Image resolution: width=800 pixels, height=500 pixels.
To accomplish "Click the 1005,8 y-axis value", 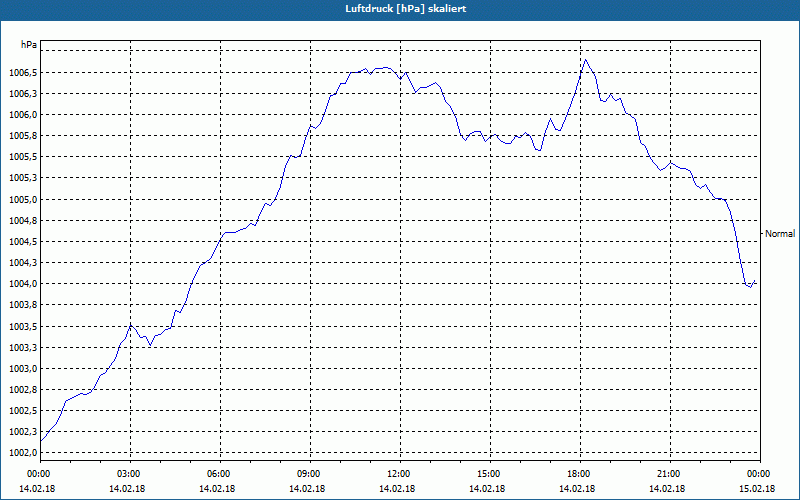I will 23,136.
